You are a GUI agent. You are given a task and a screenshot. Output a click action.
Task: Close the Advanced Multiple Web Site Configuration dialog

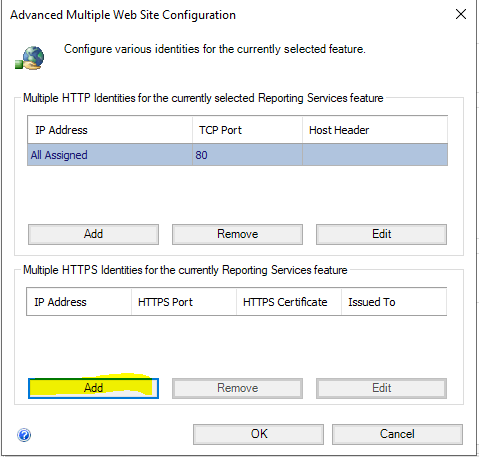coord(461,14)
